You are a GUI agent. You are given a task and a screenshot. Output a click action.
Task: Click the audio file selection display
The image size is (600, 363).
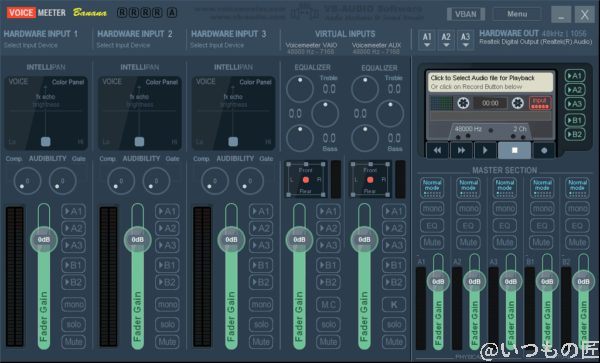pos(490,82)
